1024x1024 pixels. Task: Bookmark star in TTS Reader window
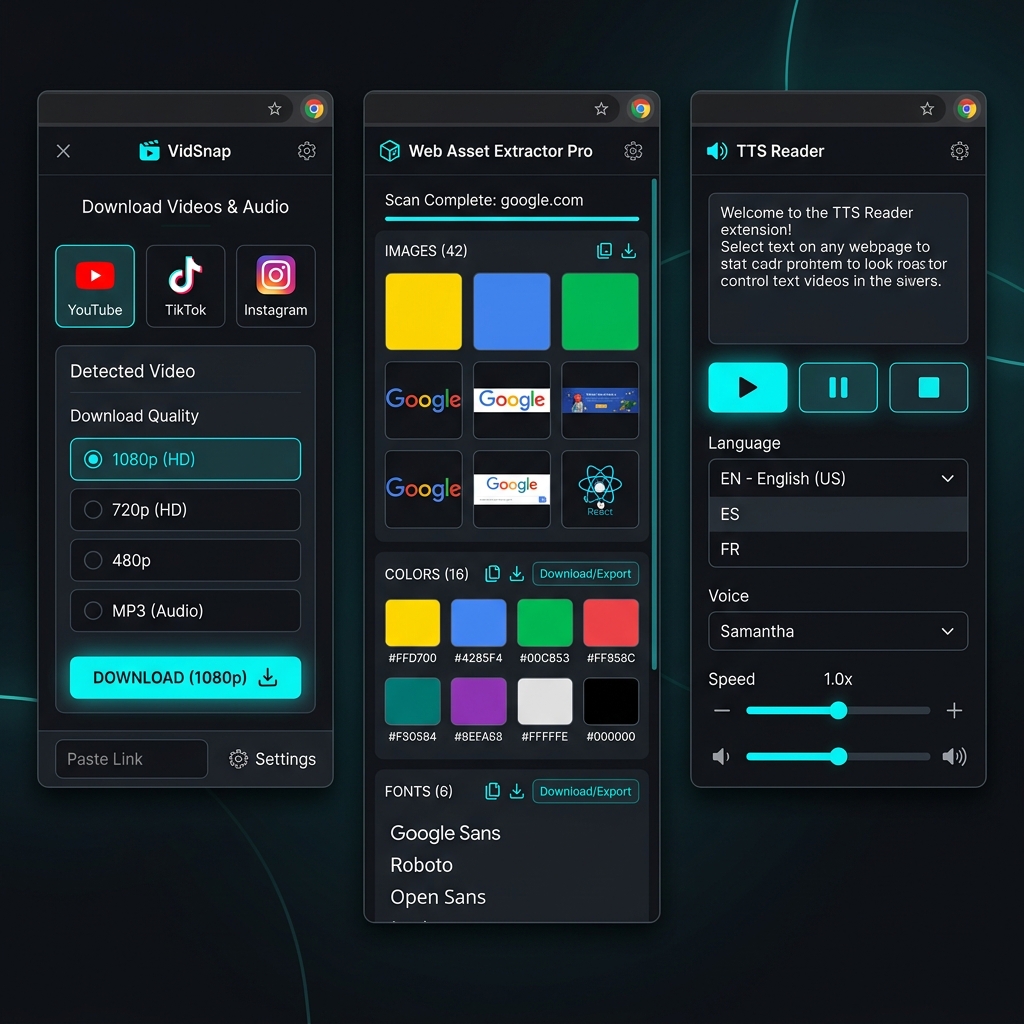927,109
